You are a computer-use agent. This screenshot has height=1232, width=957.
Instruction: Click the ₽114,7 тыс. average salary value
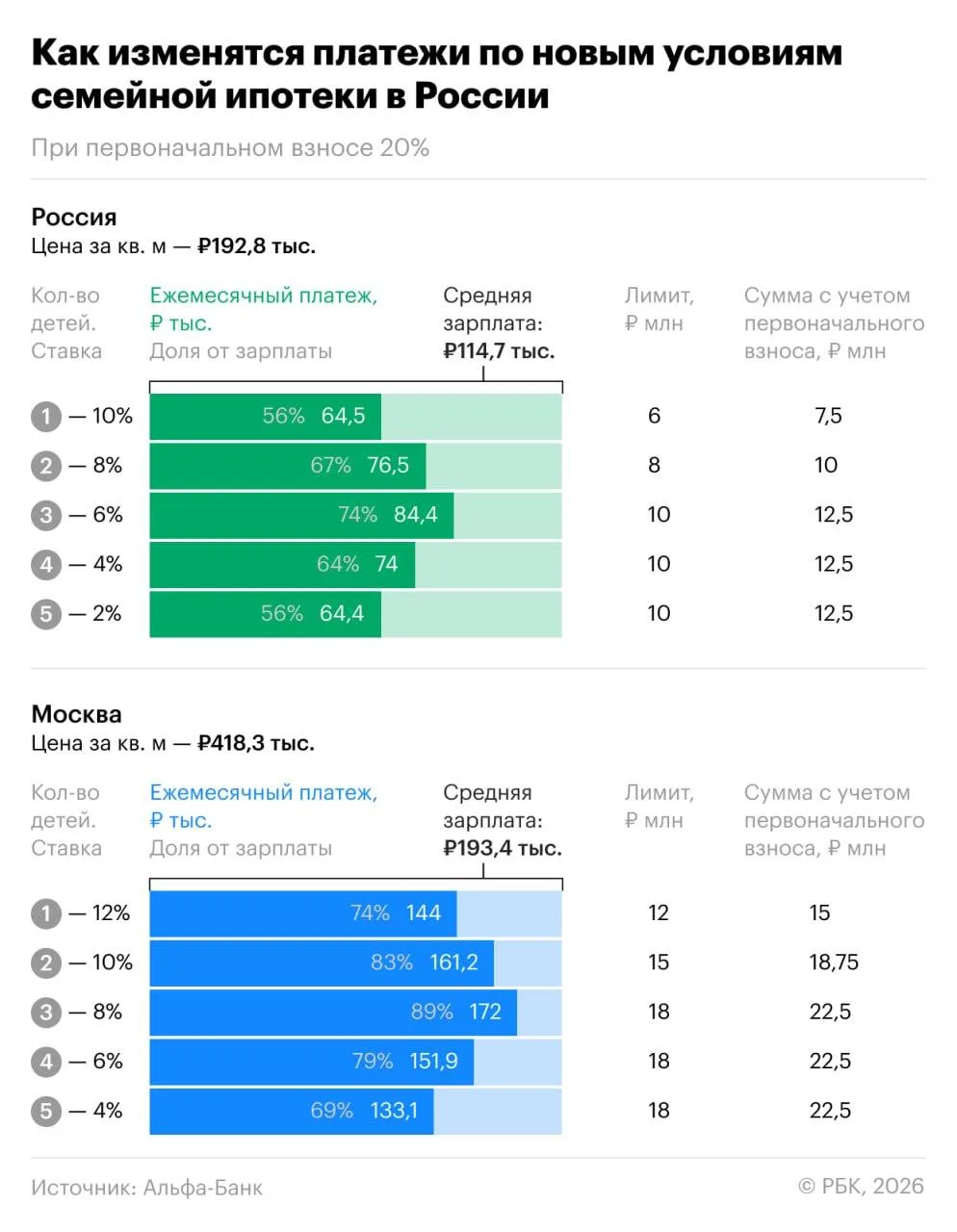click(x=499, y=351)
